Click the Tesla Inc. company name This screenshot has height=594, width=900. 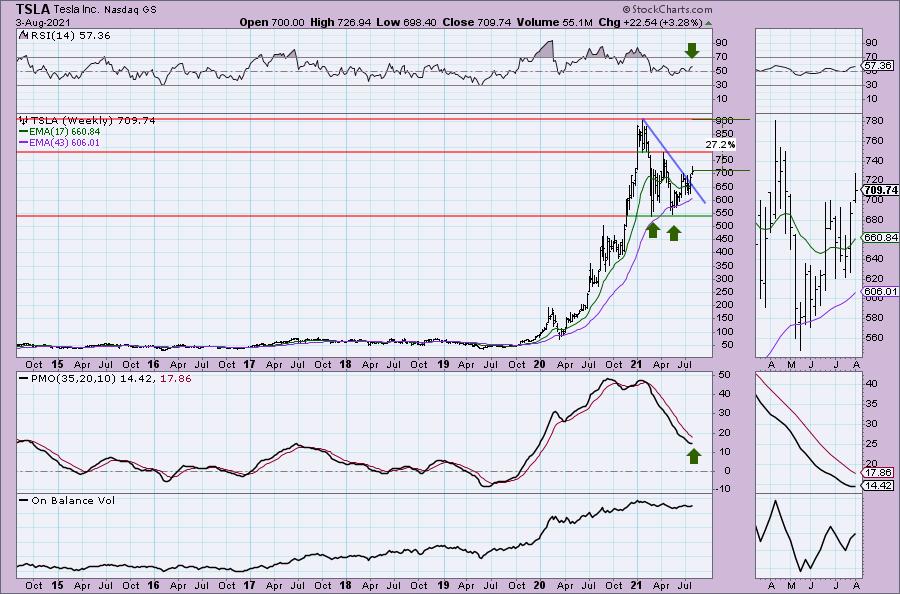click(x=77, y=10)
